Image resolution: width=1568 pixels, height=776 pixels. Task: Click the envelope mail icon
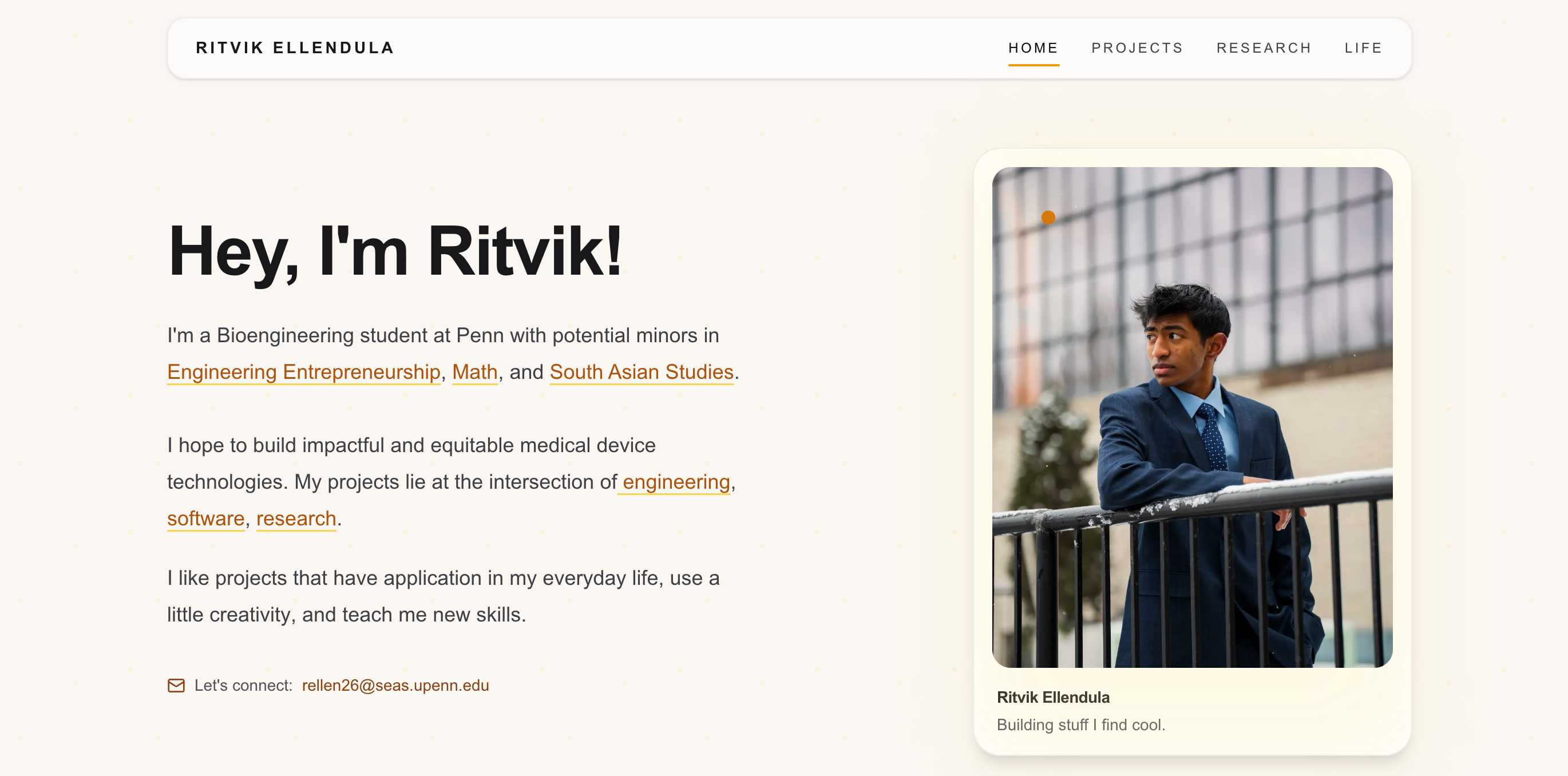[x=176, y=686]
